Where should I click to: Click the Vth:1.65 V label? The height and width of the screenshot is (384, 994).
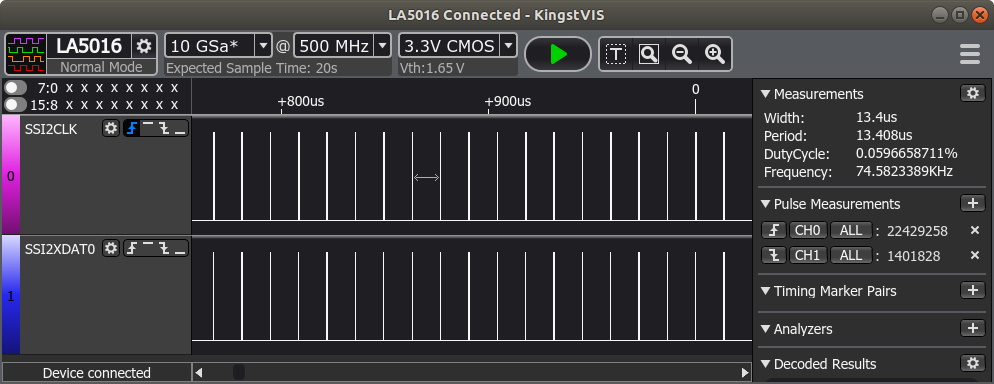click(x=432, y=68)
